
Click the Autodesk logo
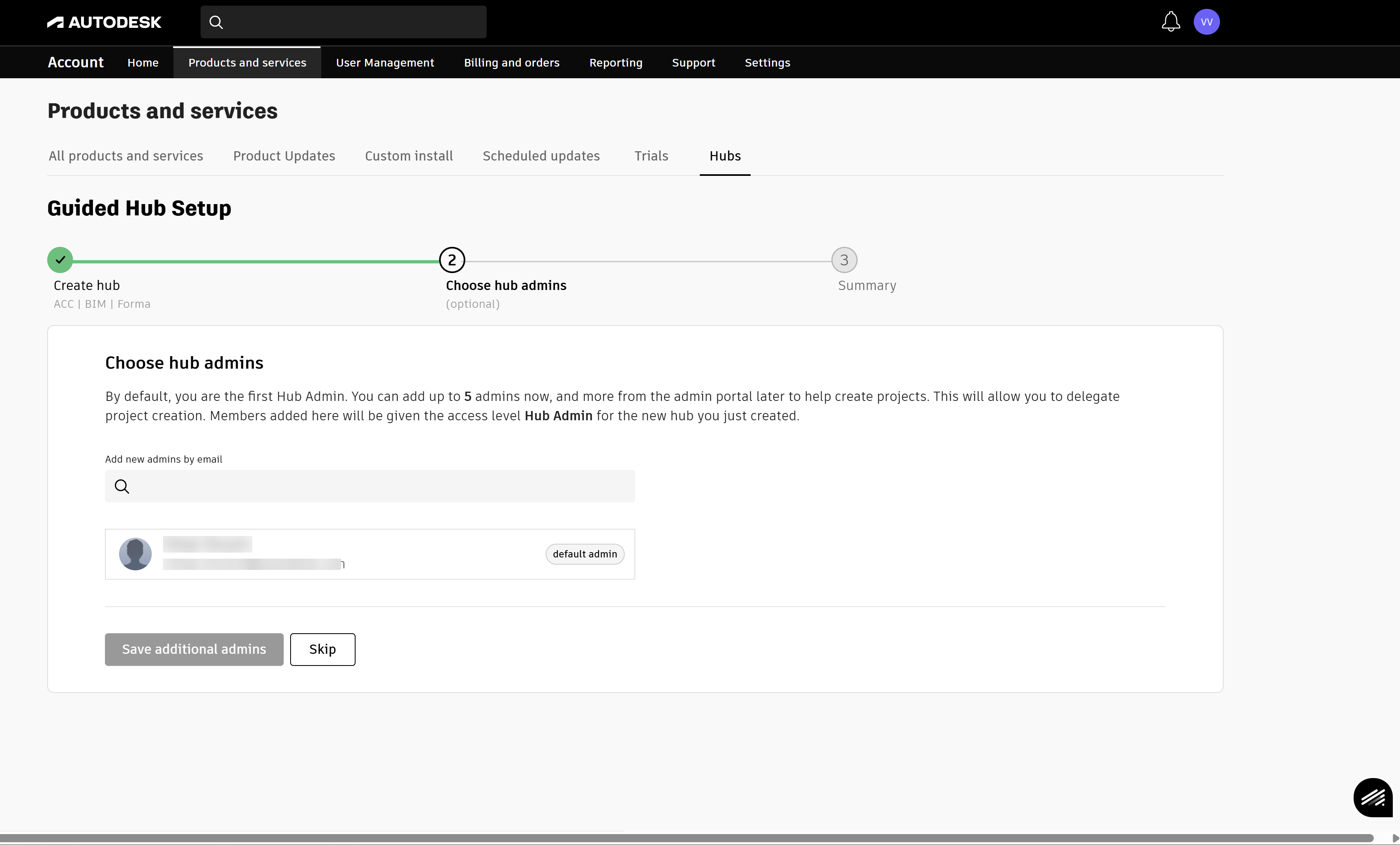(104, 22)
